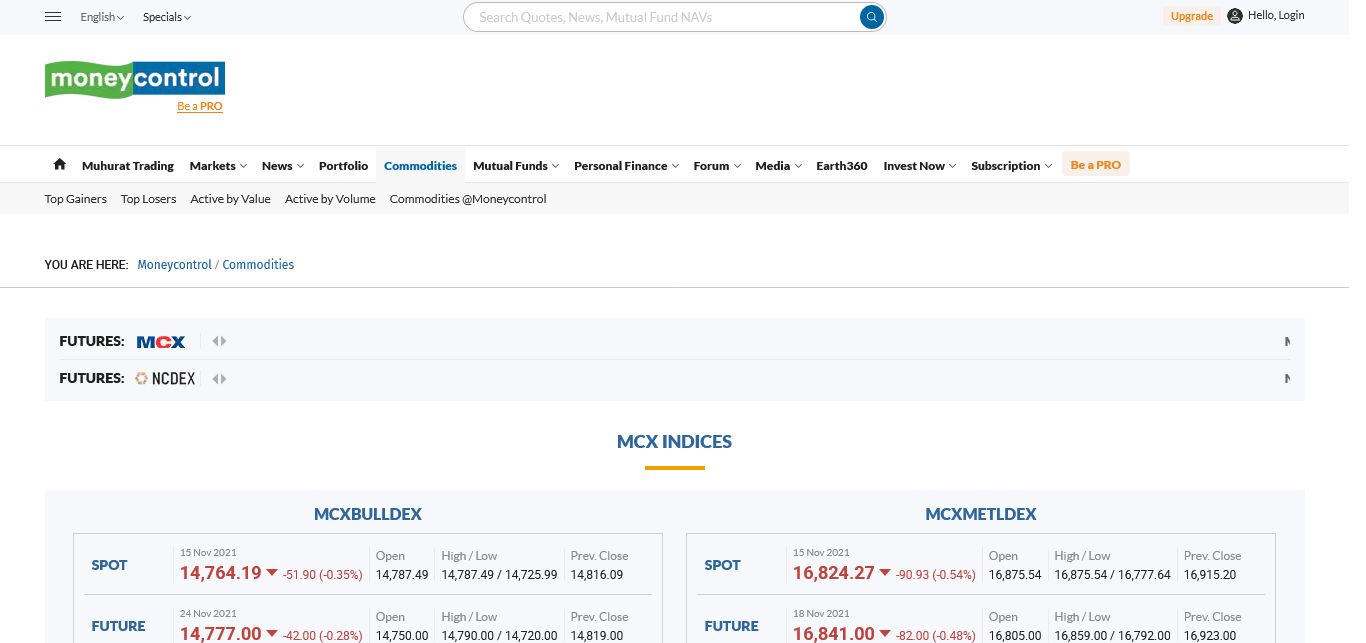Select Top Gainers in sub-navigation
1366x643 pixels.
click(x=76, y=199)
